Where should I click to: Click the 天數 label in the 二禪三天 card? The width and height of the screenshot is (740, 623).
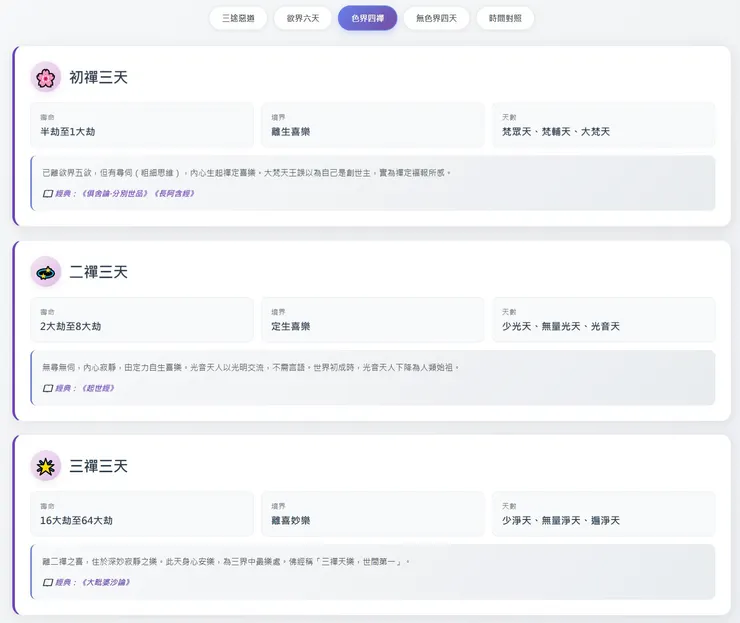coord(509,312)
